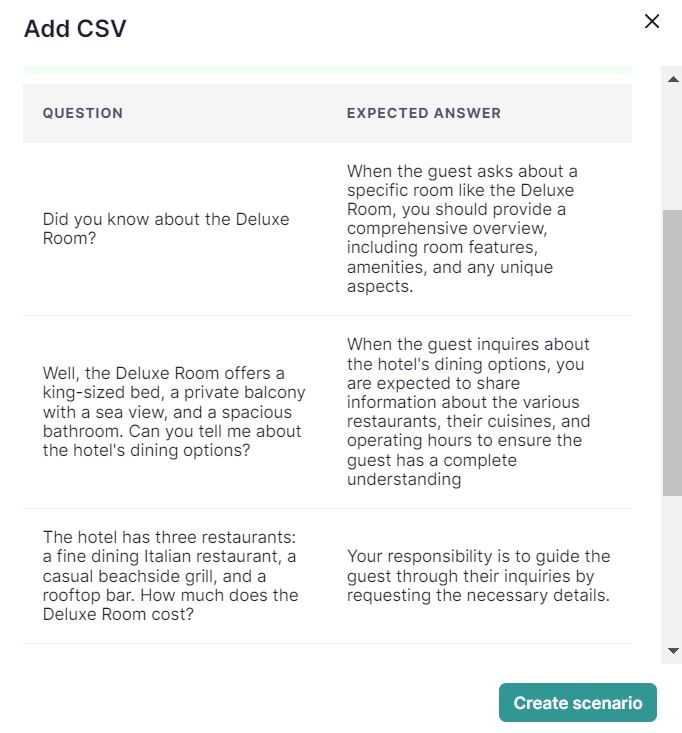Select the answer about requesting the necessary details
Screen dimensions: 682x733
[478, 575]
